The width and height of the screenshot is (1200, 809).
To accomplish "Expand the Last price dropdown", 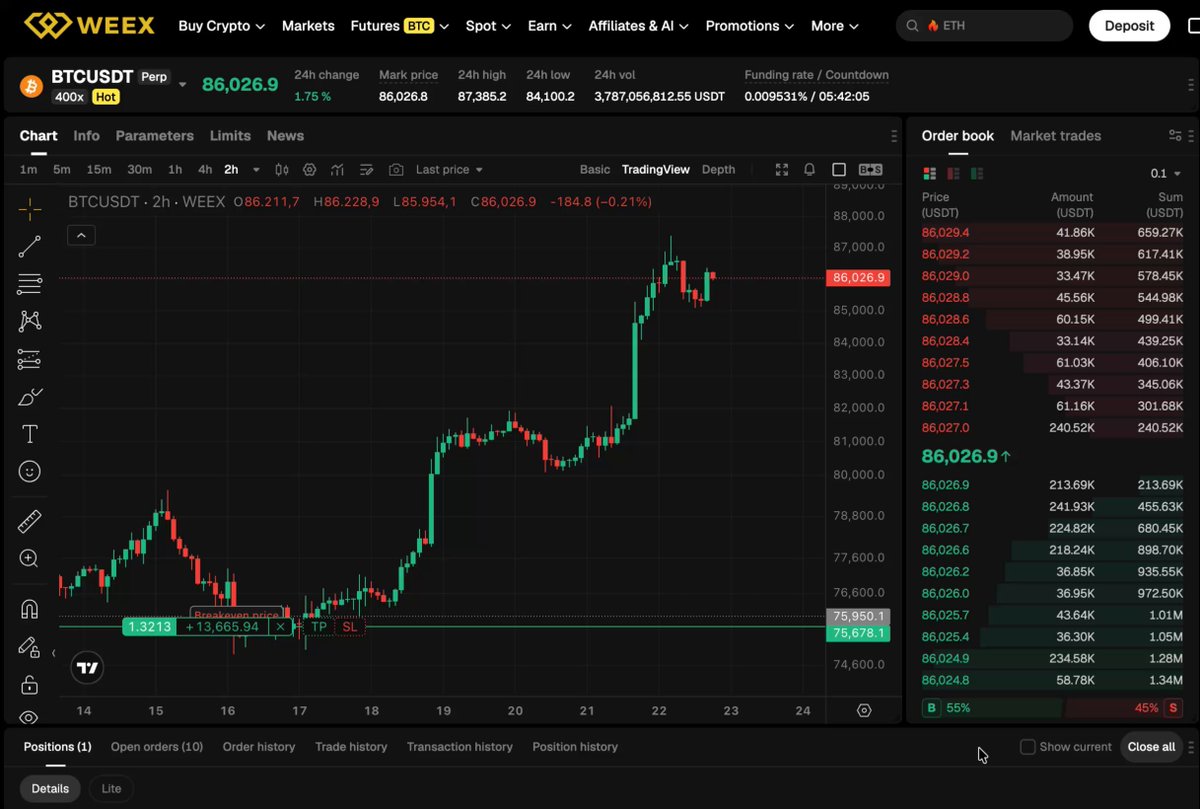I will pyautogui.click(x=449, y=170).
